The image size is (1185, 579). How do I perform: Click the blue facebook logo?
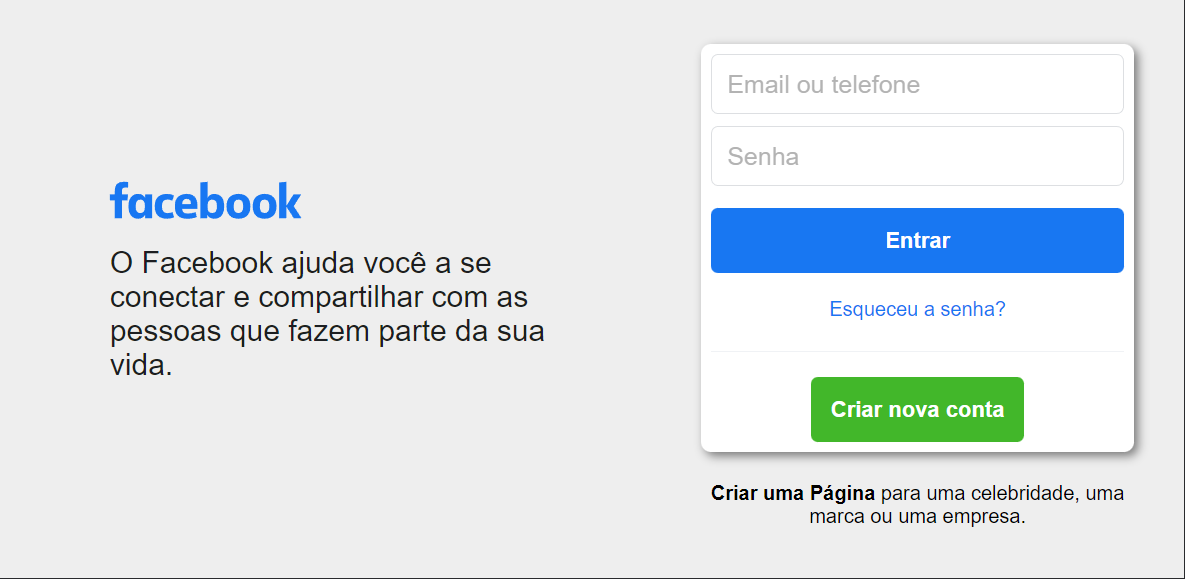(x=206, y=200)
